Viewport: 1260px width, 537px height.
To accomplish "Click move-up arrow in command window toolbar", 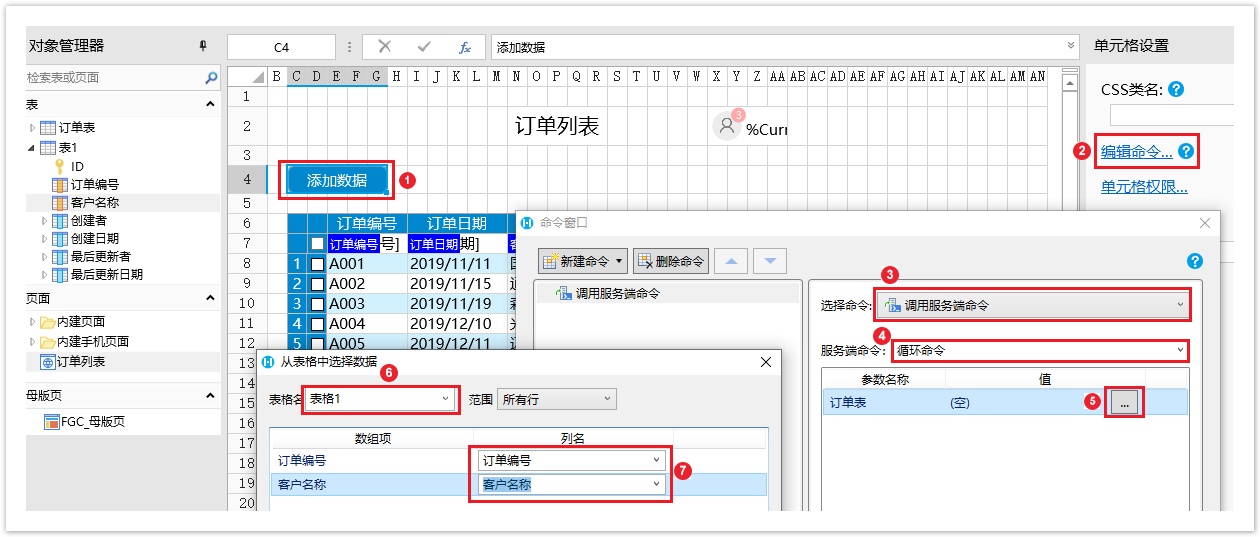I will point(731,261).
